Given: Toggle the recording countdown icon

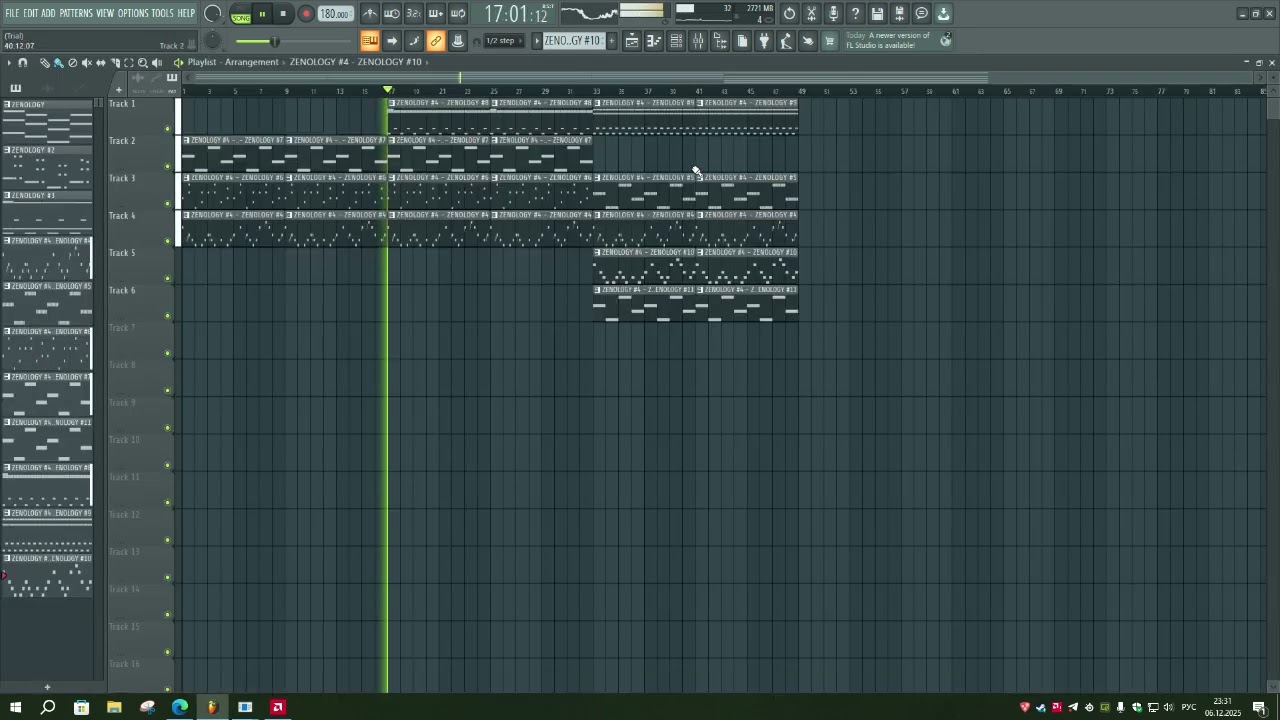Looking at the screenshot, I should (x=414, y=14).
